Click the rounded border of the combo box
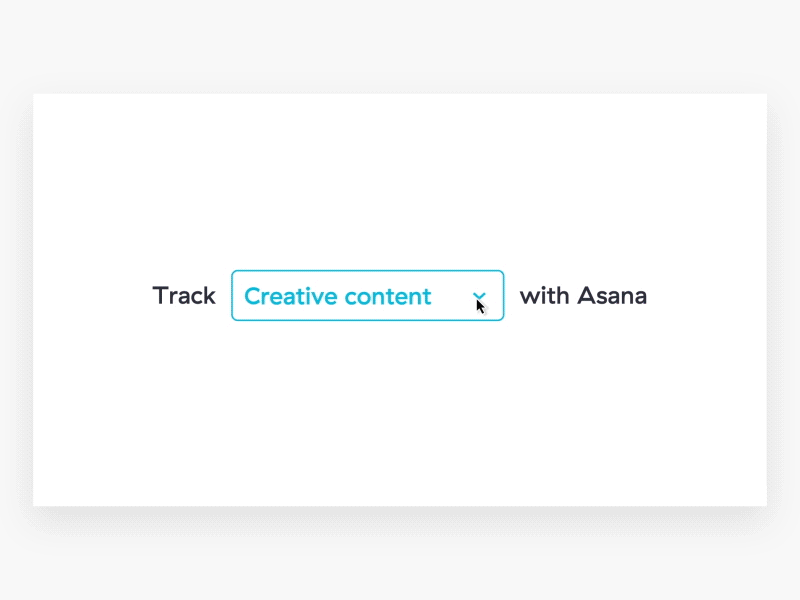The width and height of the screenshot is (800, 600). [x=367, y=270]
